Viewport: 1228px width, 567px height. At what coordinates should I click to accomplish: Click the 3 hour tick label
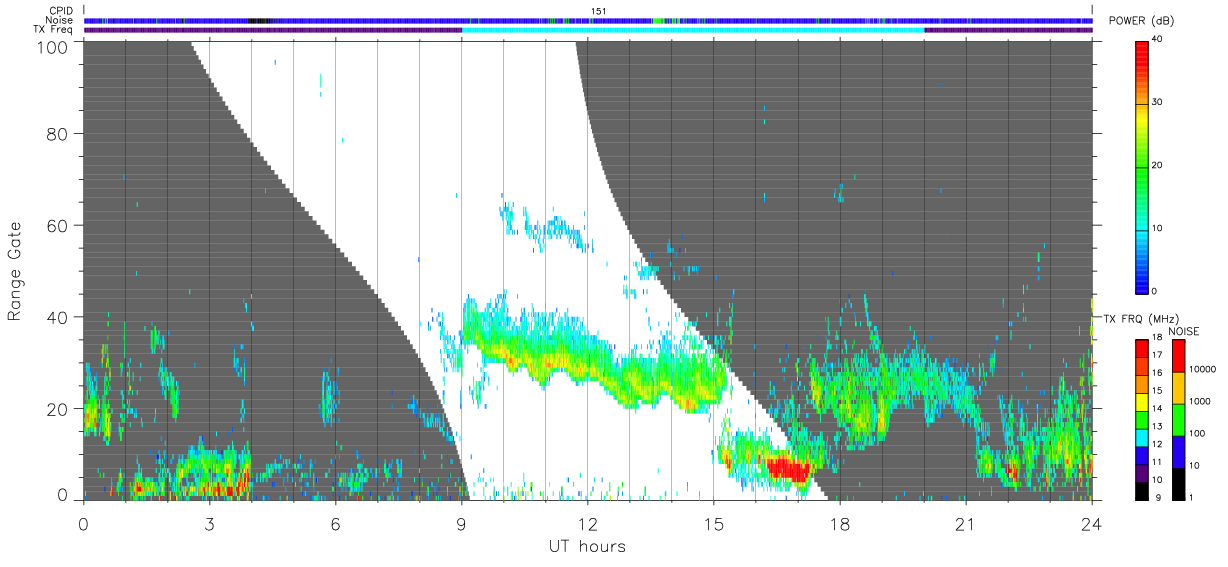click(209, 523)
